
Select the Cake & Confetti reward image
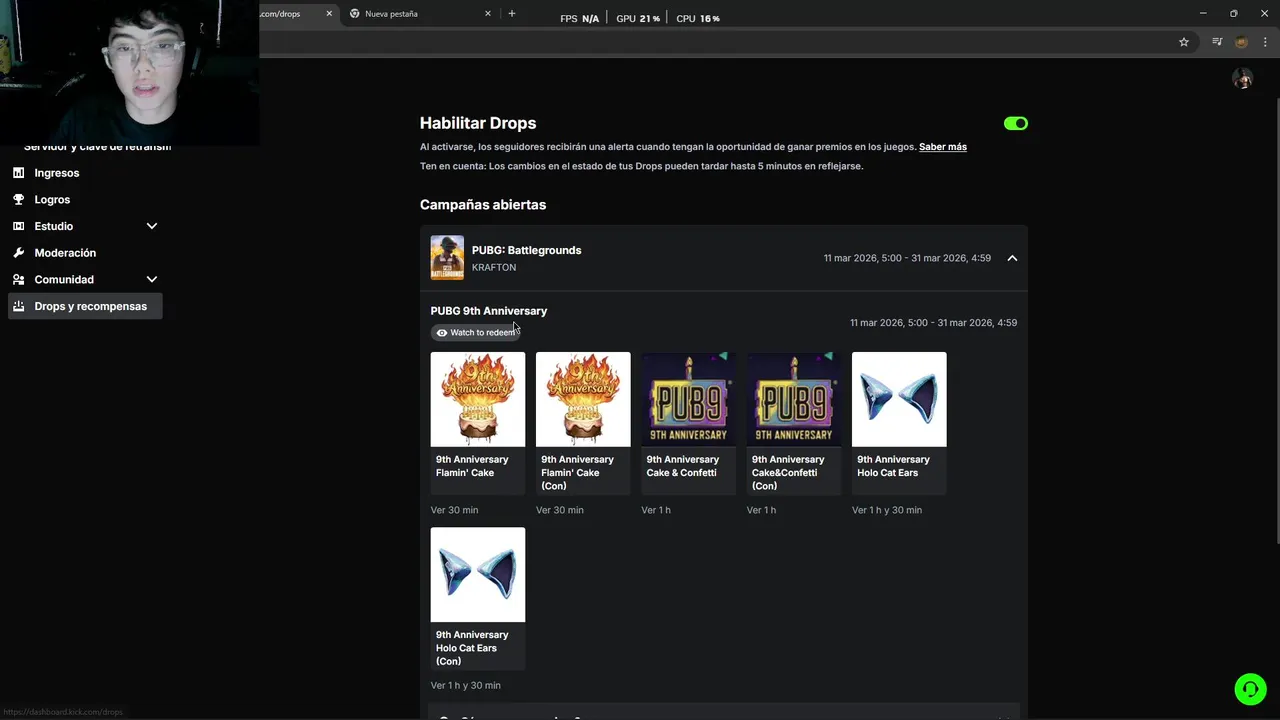[x=689, y=399]
